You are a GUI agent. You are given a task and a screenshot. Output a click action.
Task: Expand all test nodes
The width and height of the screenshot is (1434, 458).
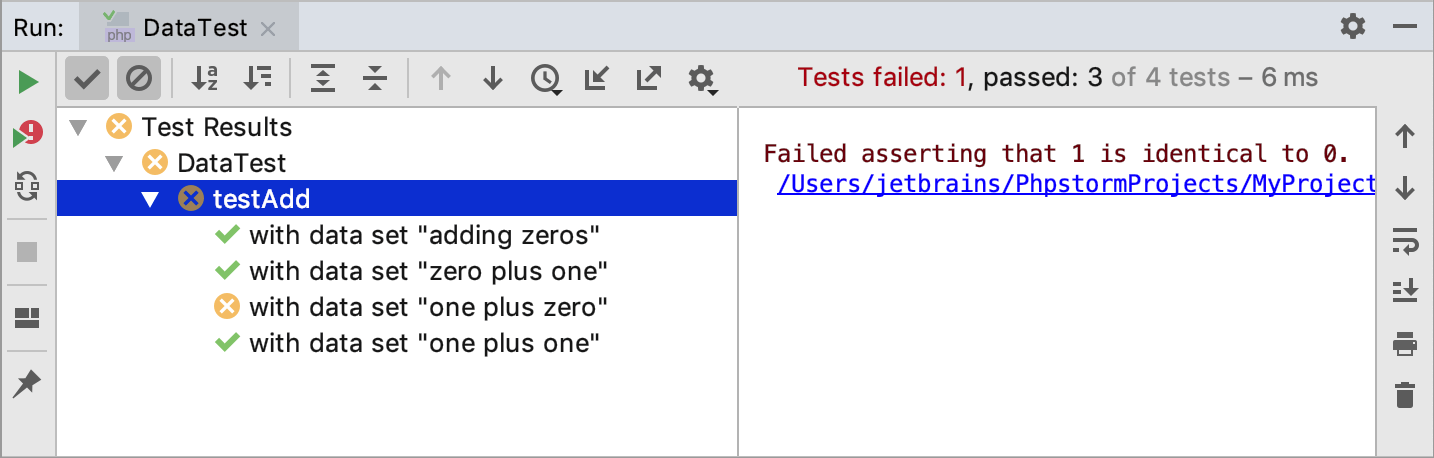323,78
